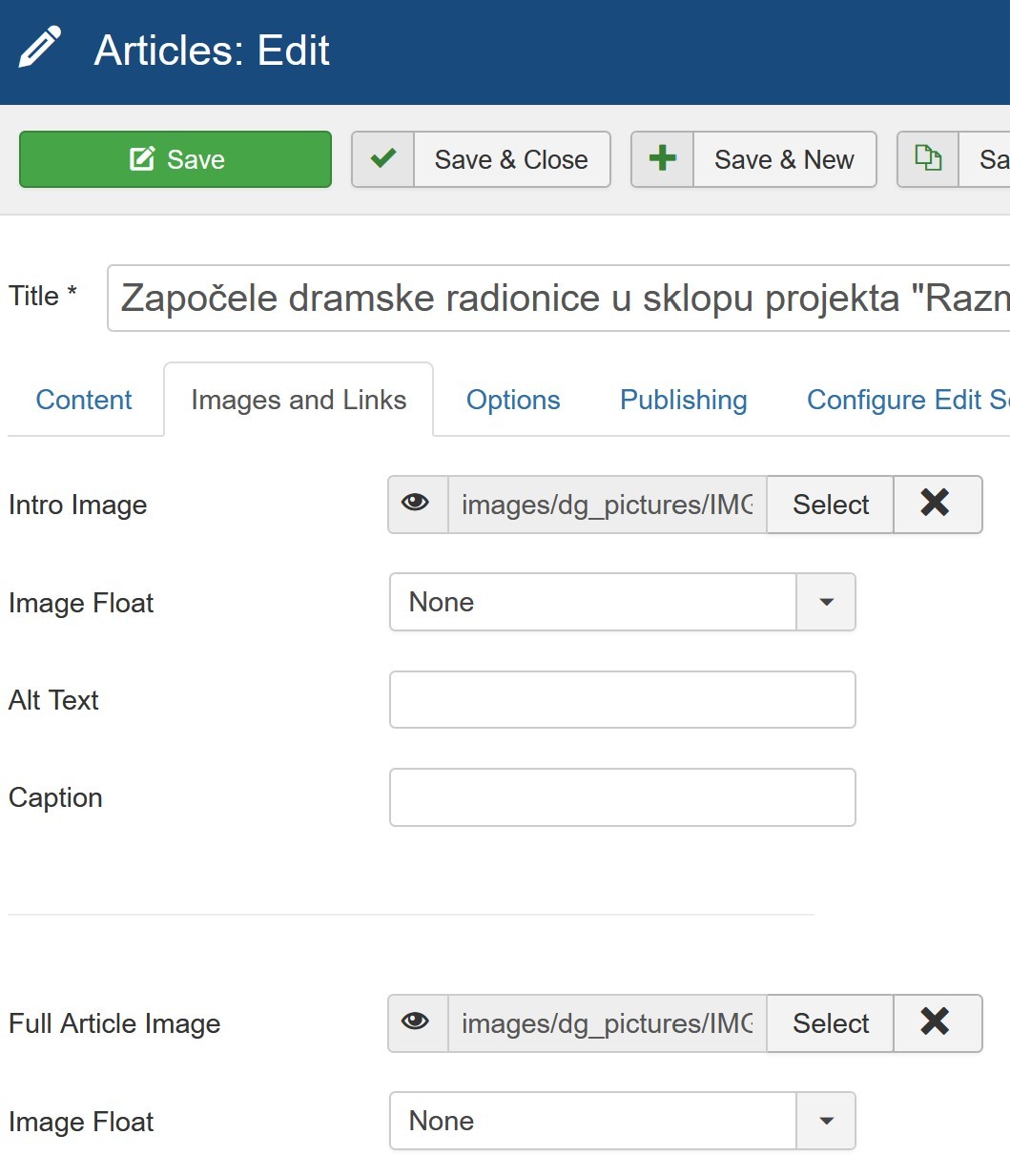Switch to the Content tab
The width and height of the screenshot is (1010, 1176).
click(84, 400)
